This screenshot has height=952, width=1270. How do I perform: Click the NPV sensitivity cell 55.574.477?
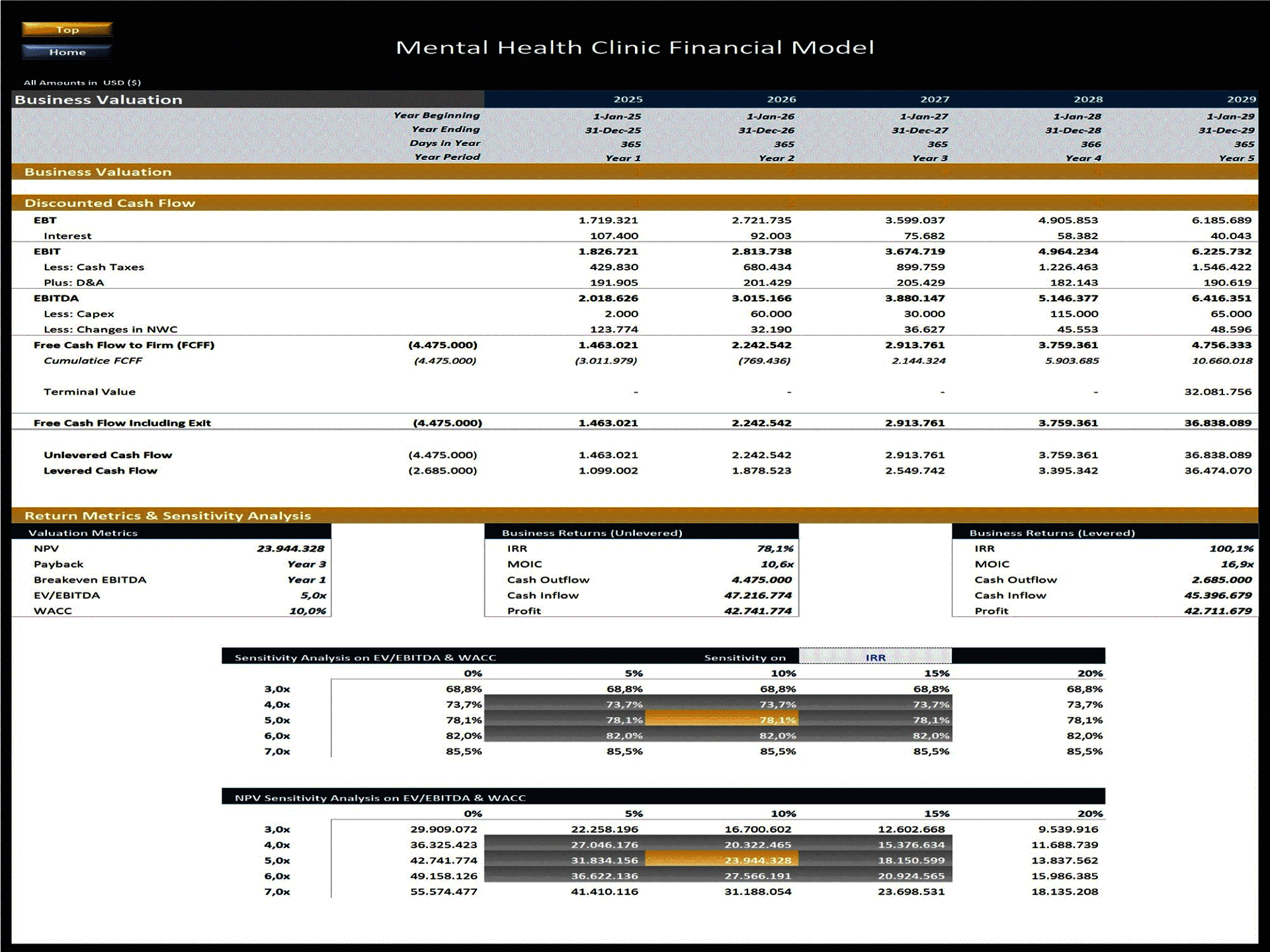coord(443,891)
